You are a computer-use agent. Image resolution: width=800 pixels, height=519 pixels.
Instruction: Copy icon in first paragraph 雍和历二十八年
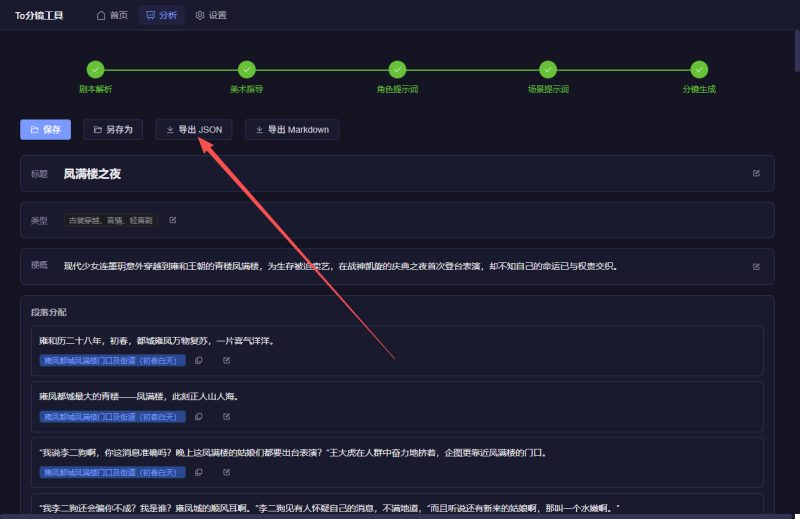198,360
